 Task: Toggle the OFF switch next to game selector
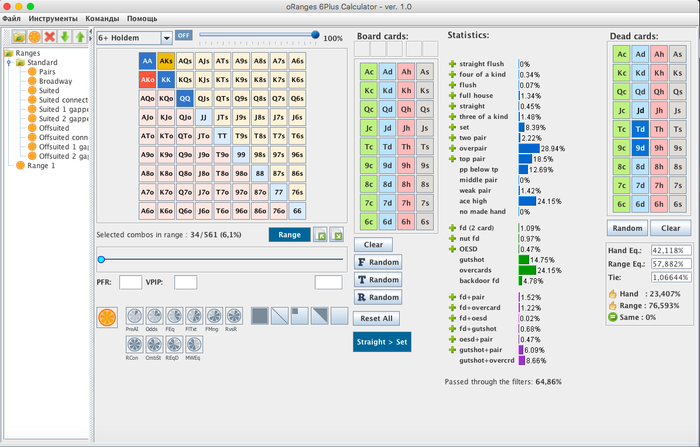point(183,35)
